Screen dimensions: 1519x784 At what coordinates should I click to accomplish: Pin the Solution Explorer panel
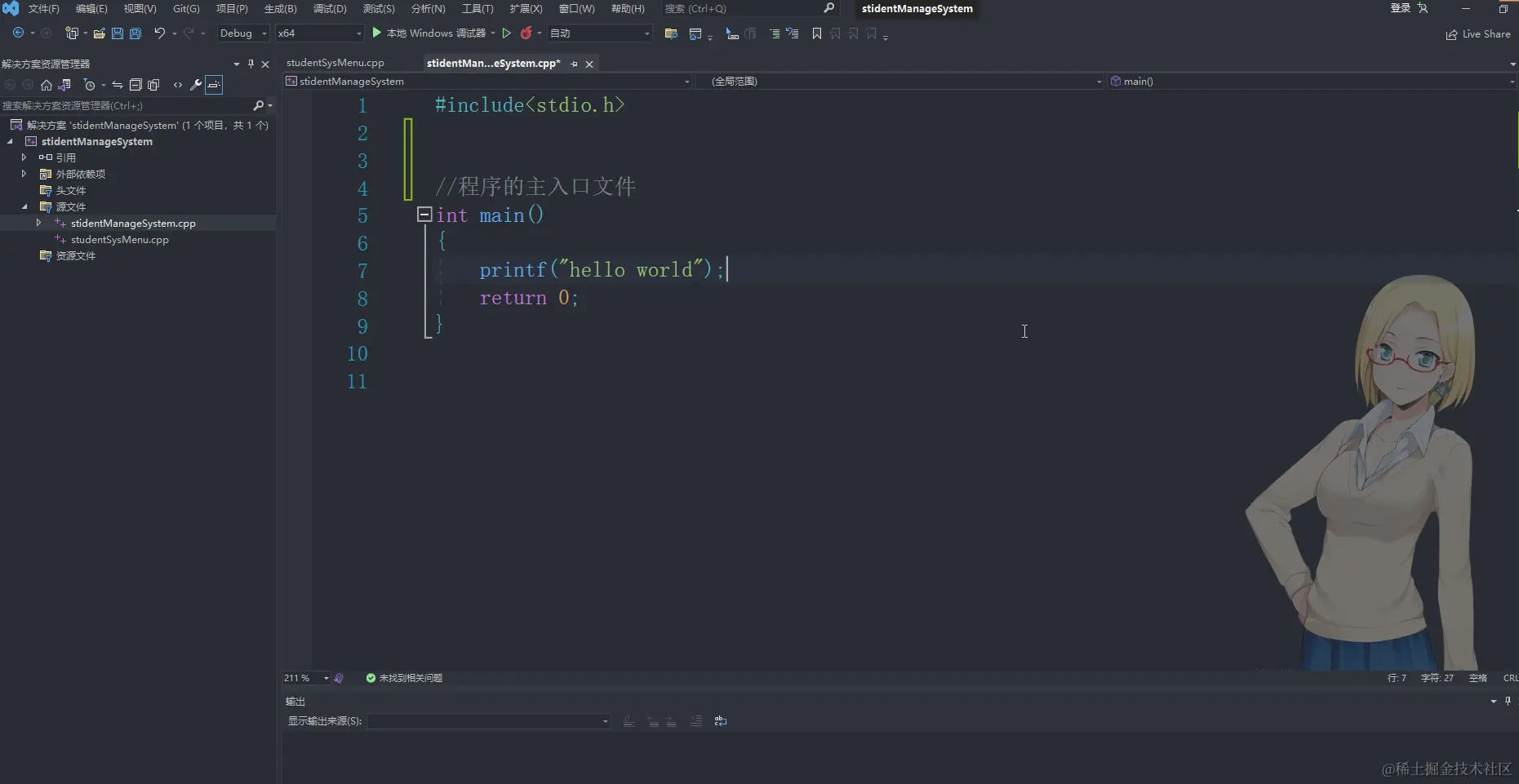[251, 64]
